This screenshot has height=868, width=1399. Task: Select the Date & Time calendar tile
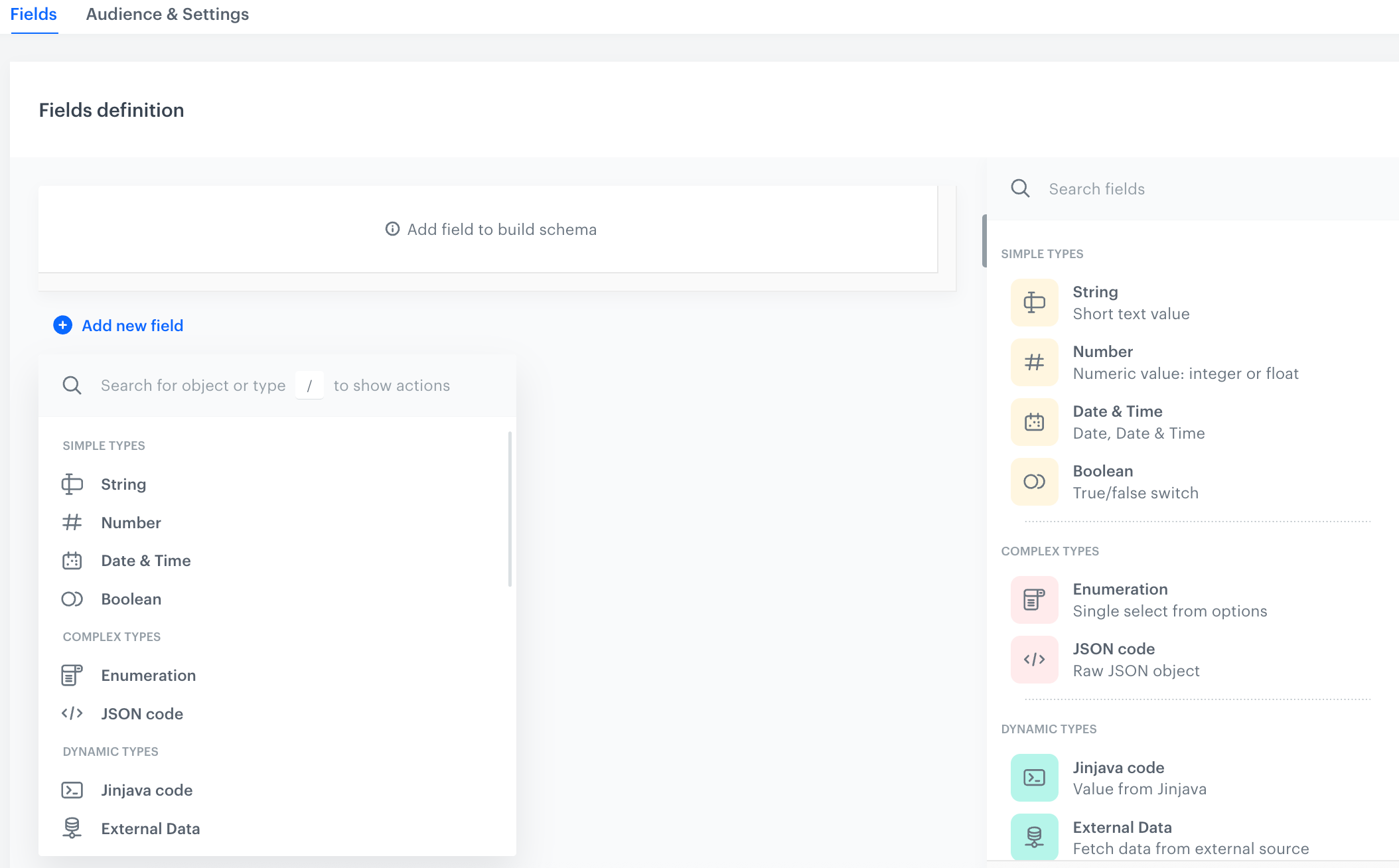[x=1034, y=422]
